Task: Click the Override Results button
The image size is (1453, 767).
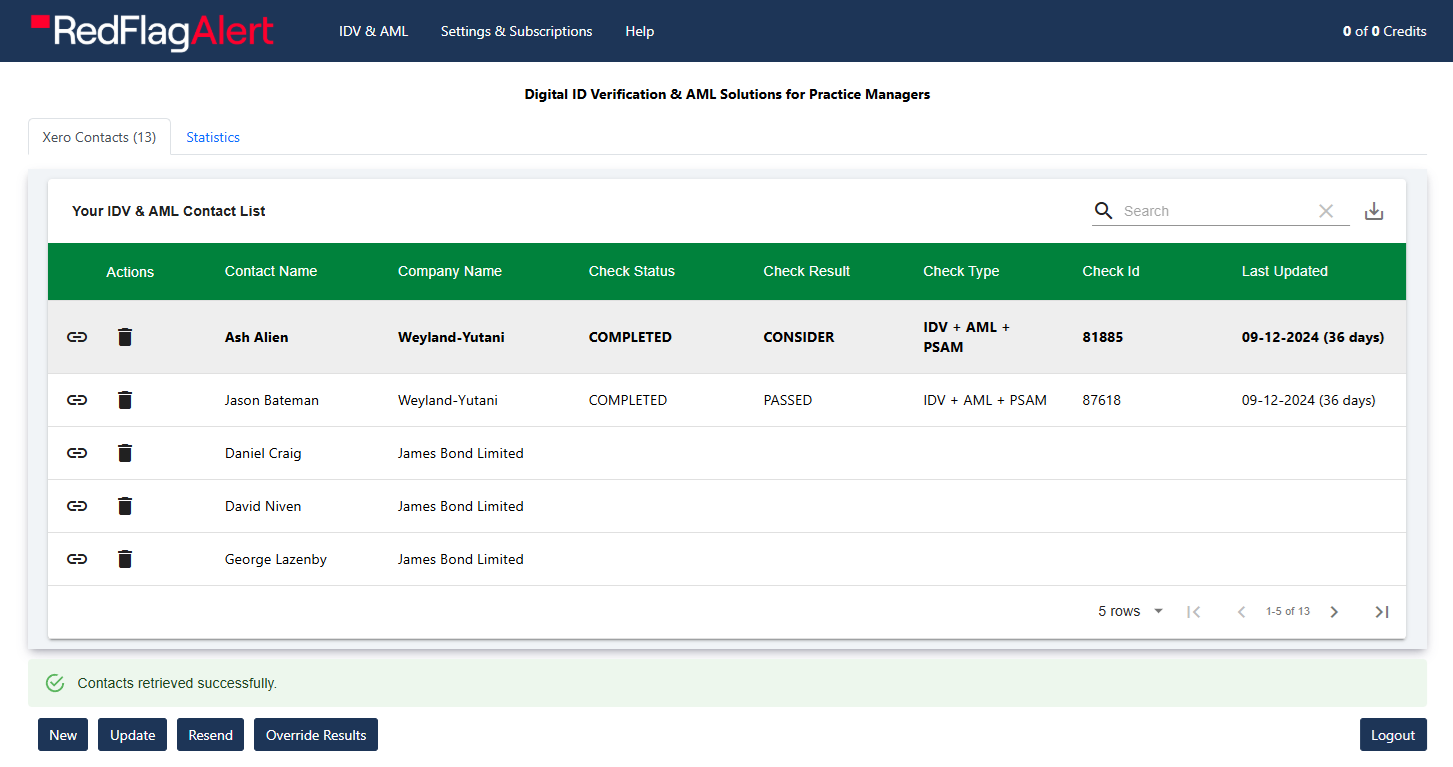Action: [x=316, y=735]
